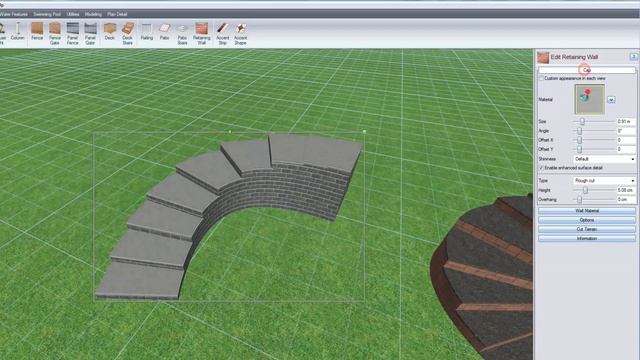Adjust the Size slider
Viewport: 640px width, 360px height.
point(582,121)
